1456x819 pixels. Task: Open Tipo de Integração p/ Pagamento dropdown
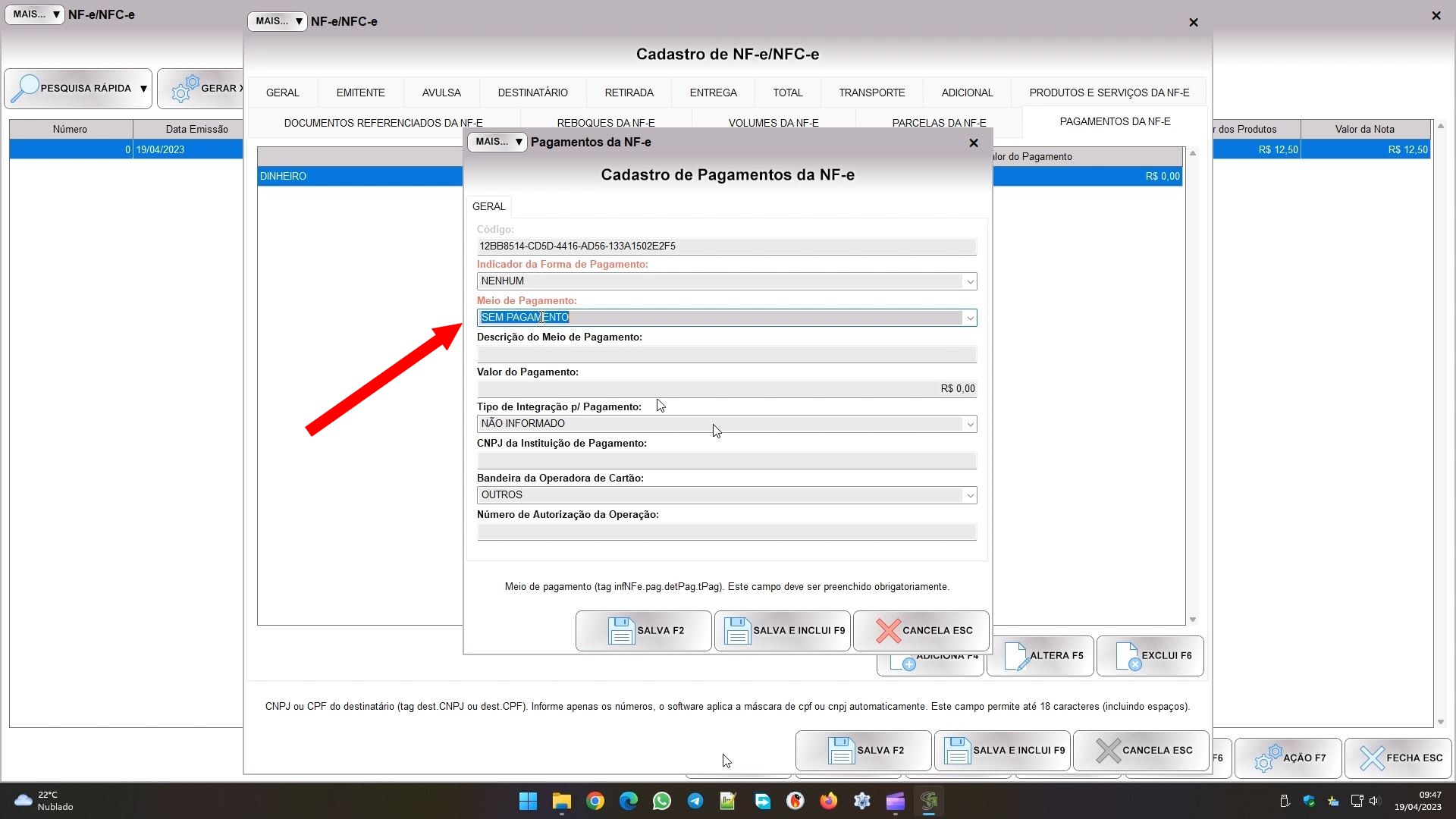click(969, 425)
